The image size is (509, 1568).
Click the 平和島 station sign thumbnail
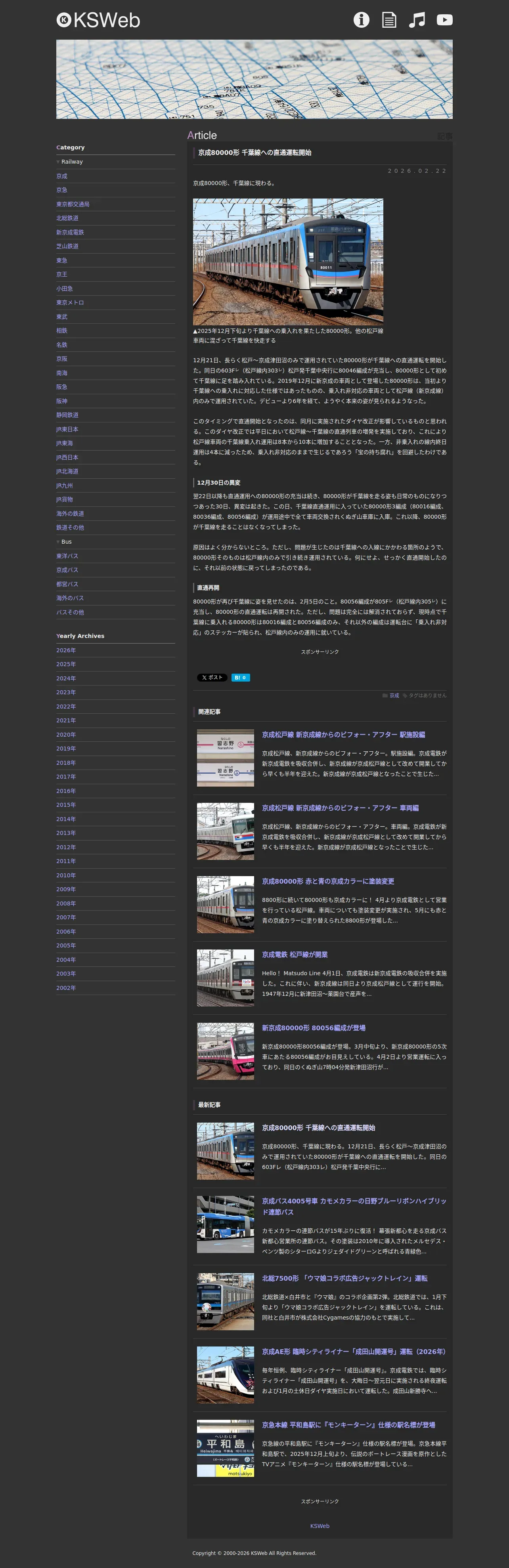click(x=225, y=1448)
